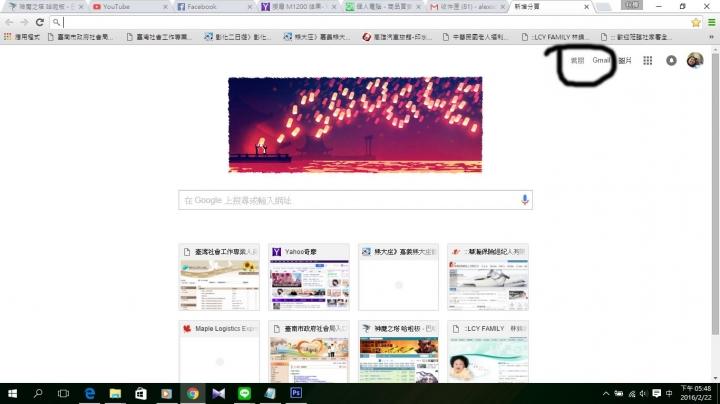Open the thumbnail with heart-shaped banner

pos(309,351)
